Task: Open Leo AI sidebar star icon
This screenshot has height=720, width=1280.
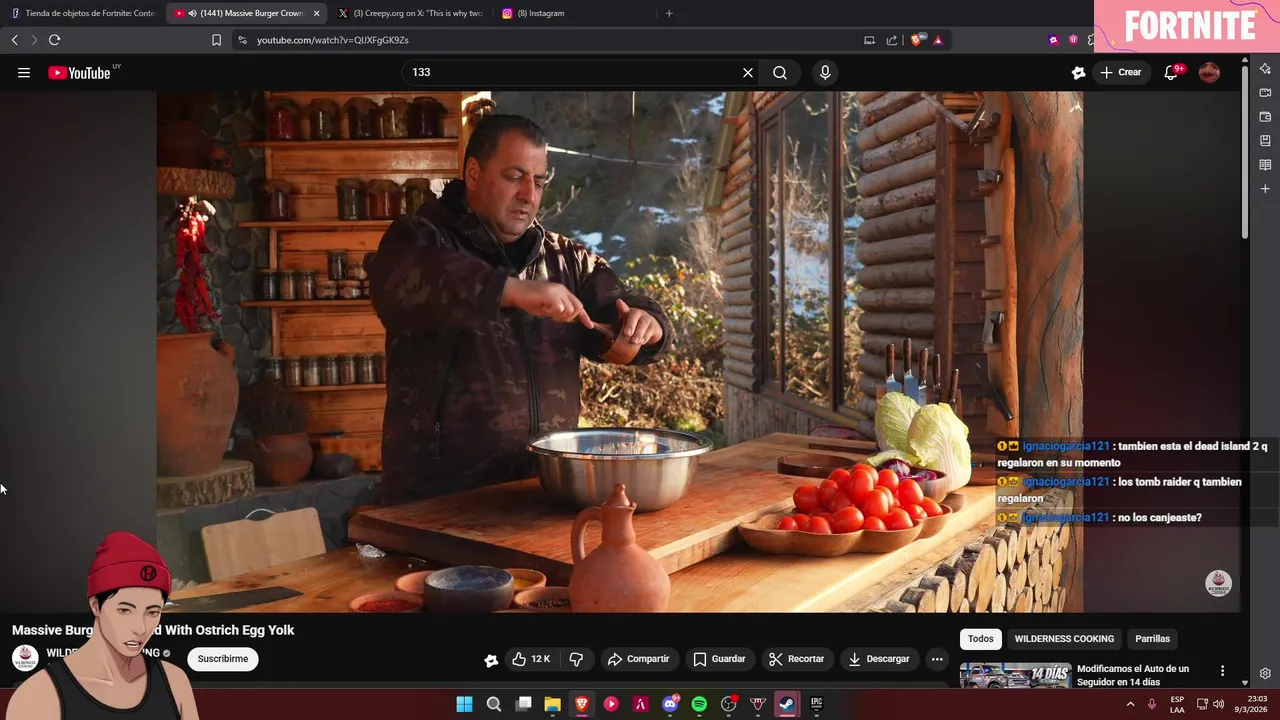Action: click(1265, 69)
